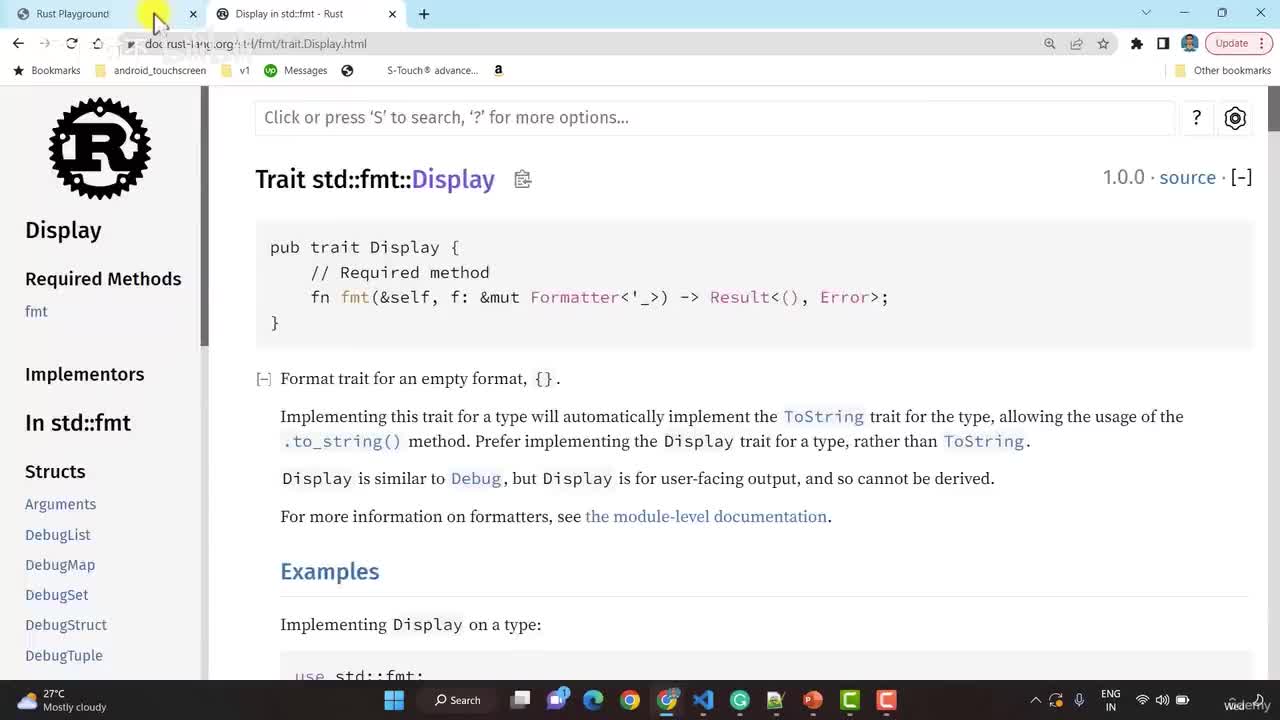The width and height of the screenshot is (1280, 720).
Task: Open the Windows Start menu
Action: [x=394, y=700]
